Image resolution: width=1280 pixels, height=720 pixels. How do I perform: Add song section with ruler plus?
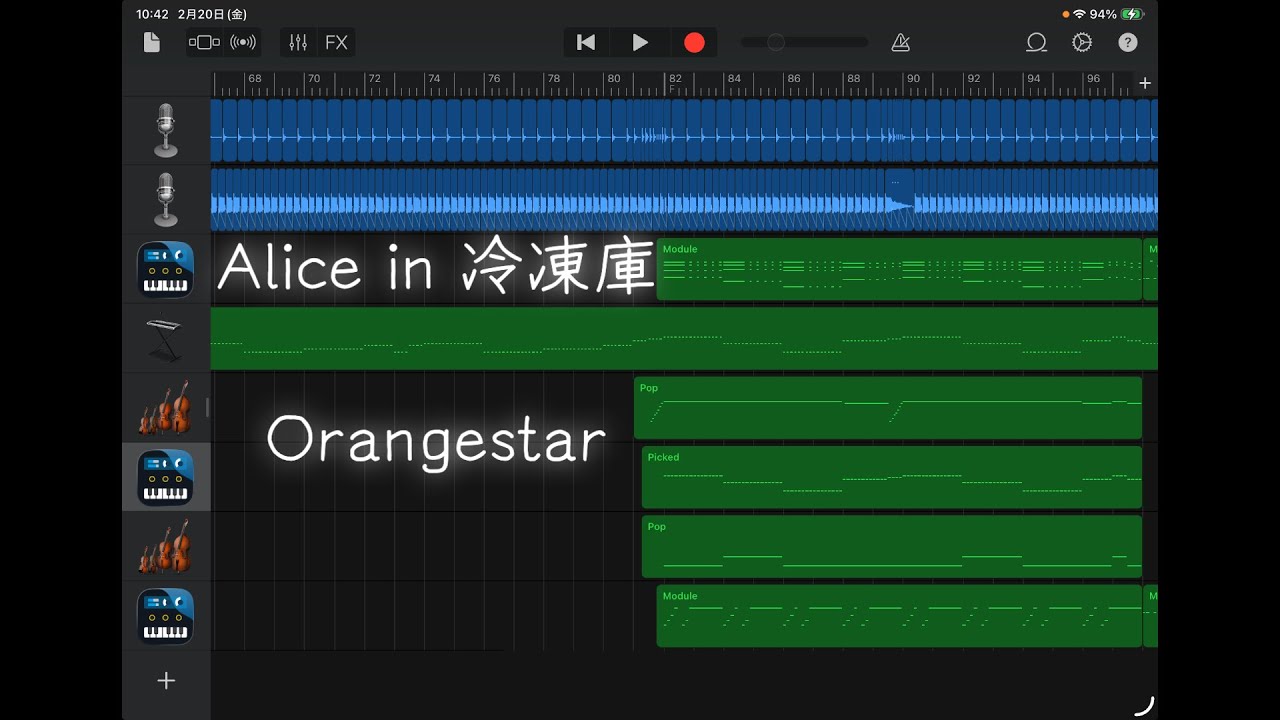pos(1145,83)
